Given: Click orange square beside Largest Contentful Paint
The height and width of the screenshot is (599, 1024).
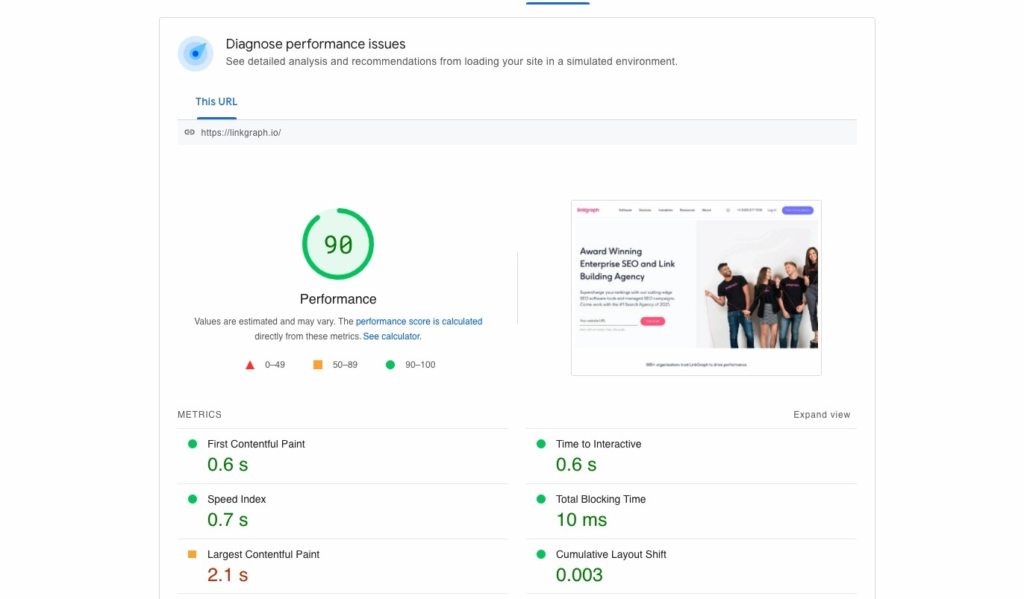Looking at the screenshot, I should tap(192, 554).
